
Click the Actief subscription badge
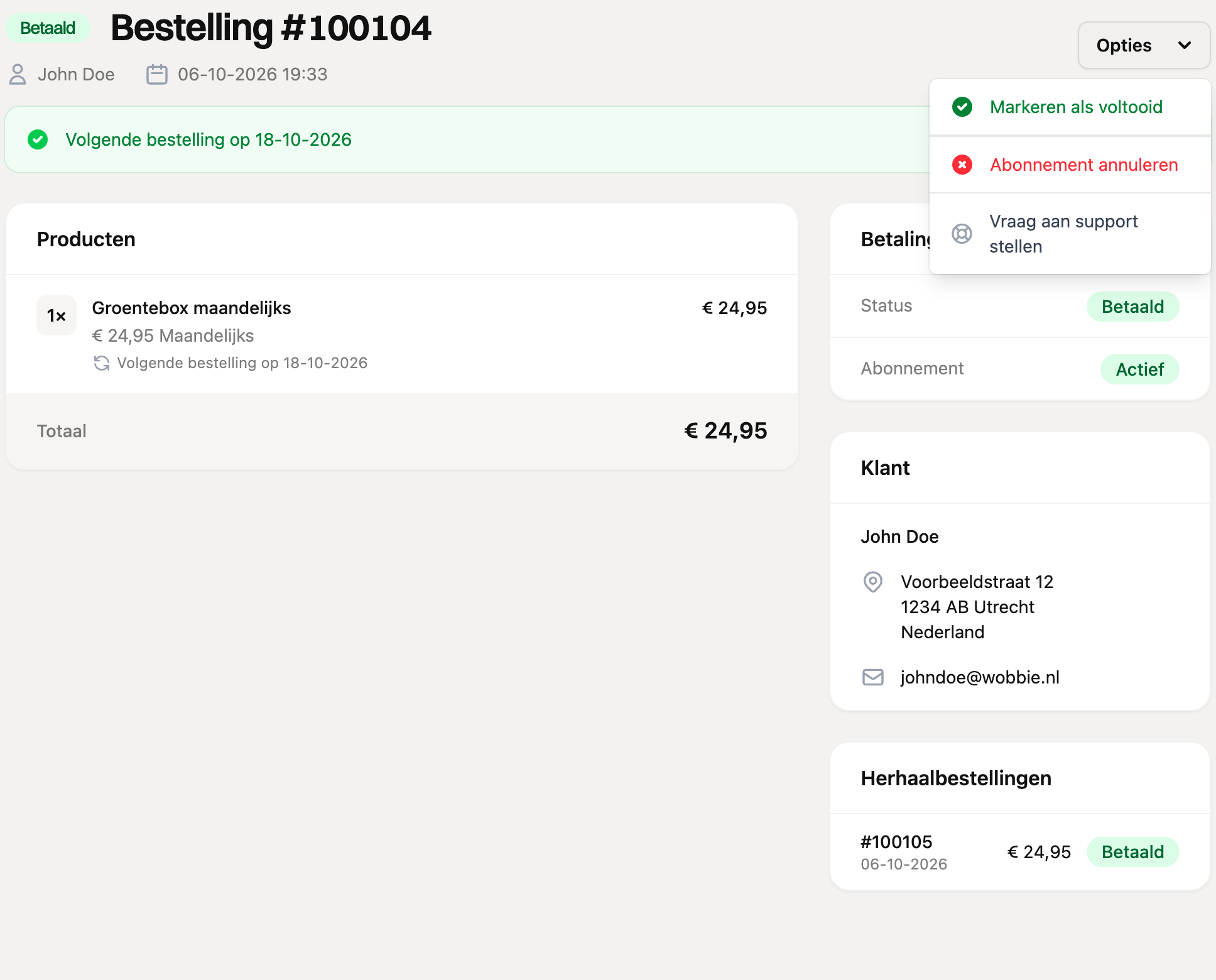tap(1140, 369)
